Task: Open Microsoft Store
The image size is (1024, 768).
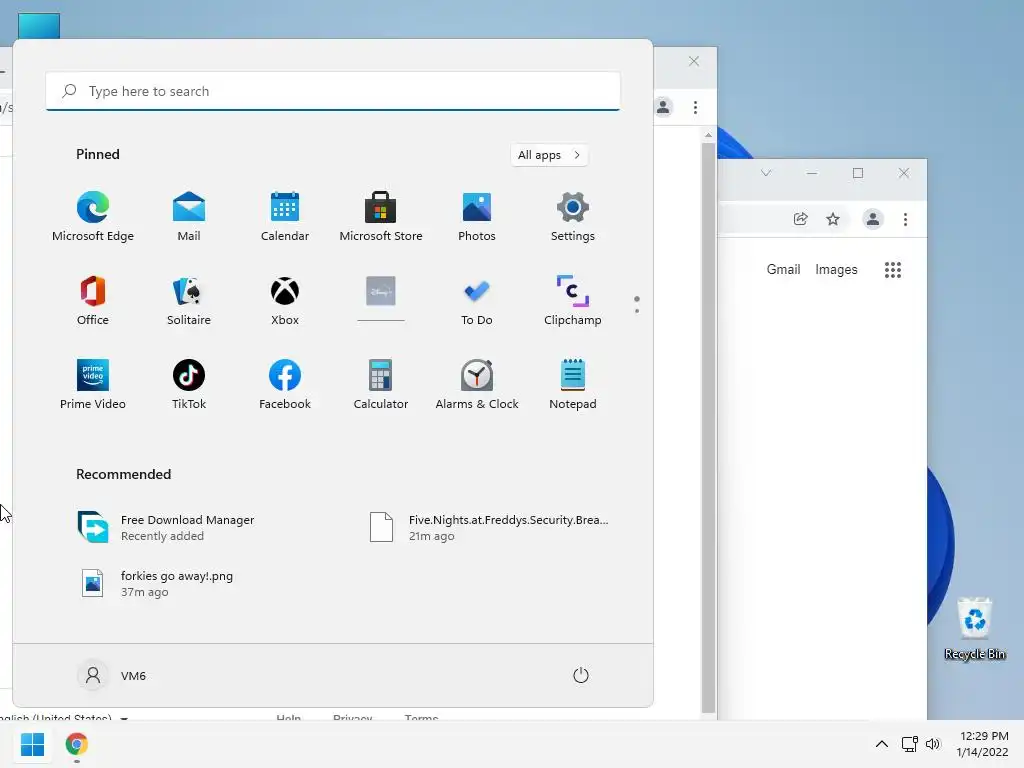Action: (381, 217)
